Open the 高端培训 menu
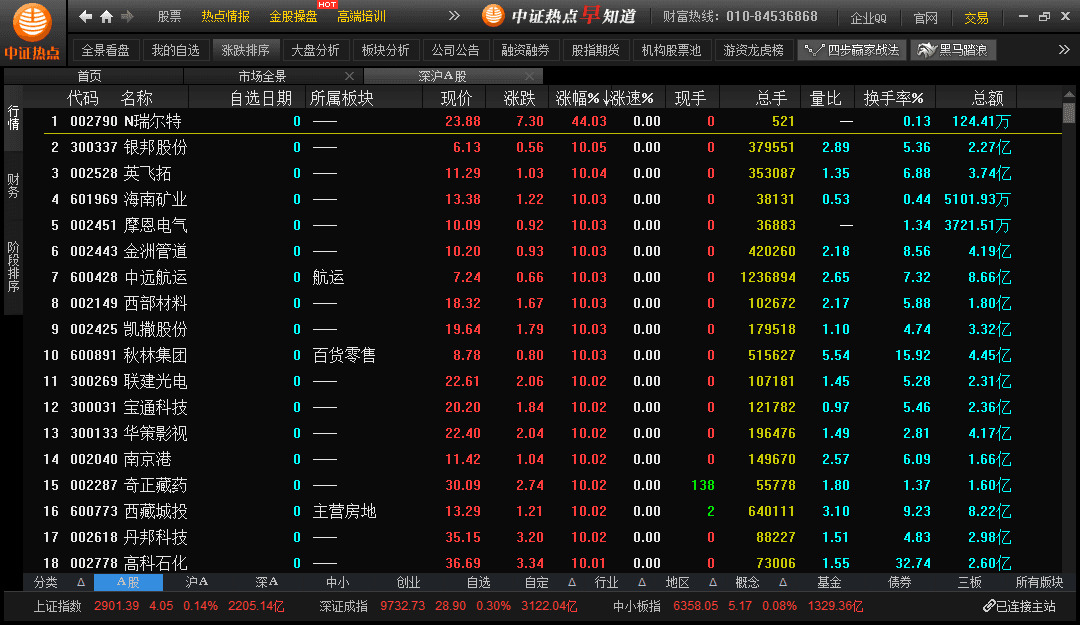Image resolution: width=1080 pixels, height=625 pixels. coord(362,17)
